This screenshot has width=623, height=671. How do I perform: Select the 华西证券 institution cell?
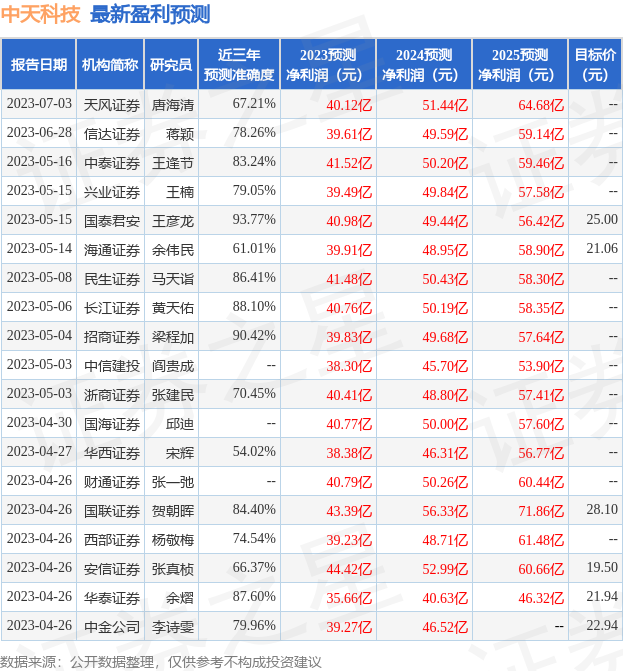112,453
